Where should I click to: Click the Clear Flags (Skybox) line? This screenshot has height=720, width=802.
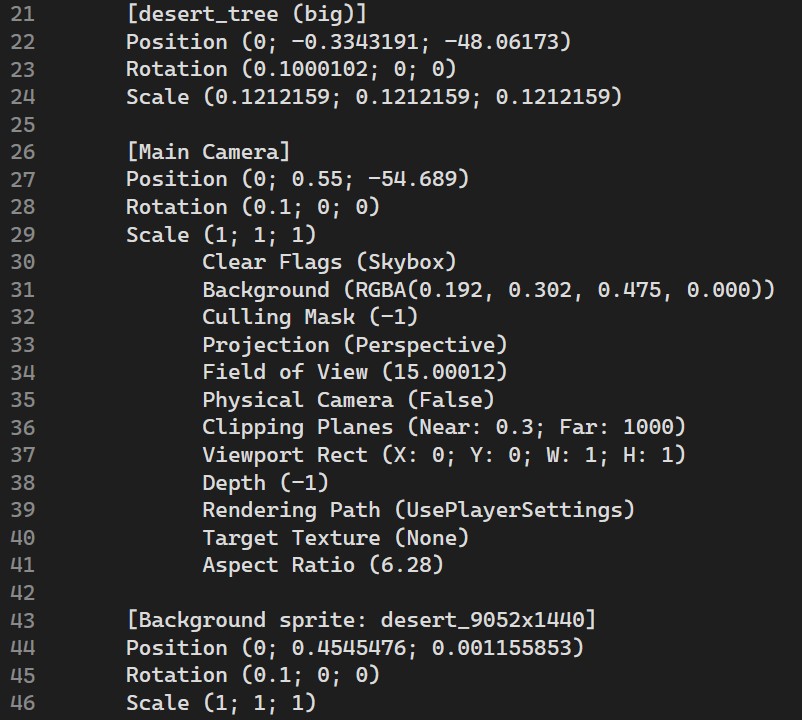(329, 262)
